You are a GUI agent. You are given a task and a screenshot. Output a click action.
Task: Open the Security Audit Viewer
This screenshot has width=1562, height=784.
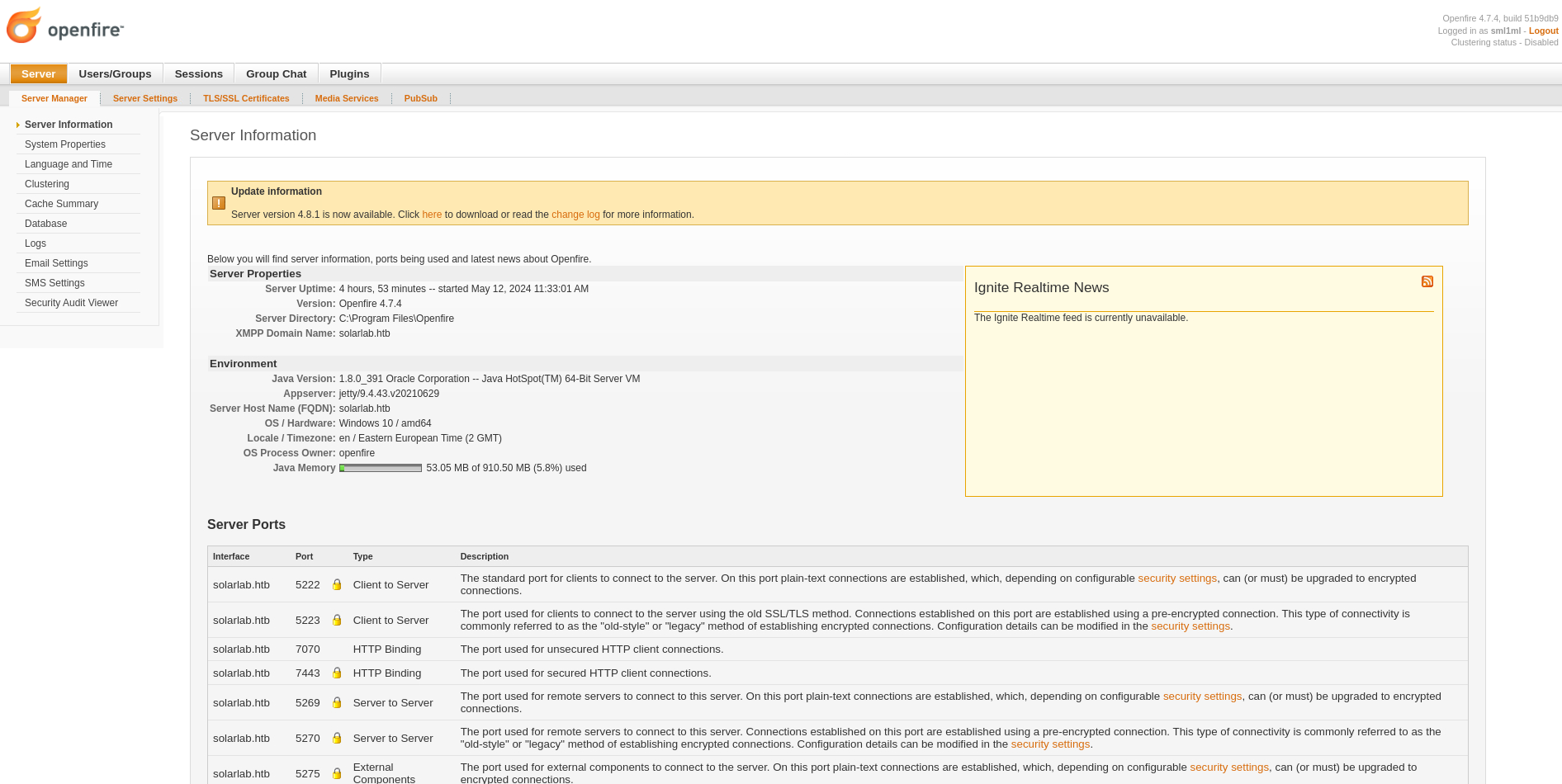[x=71, y=303]
